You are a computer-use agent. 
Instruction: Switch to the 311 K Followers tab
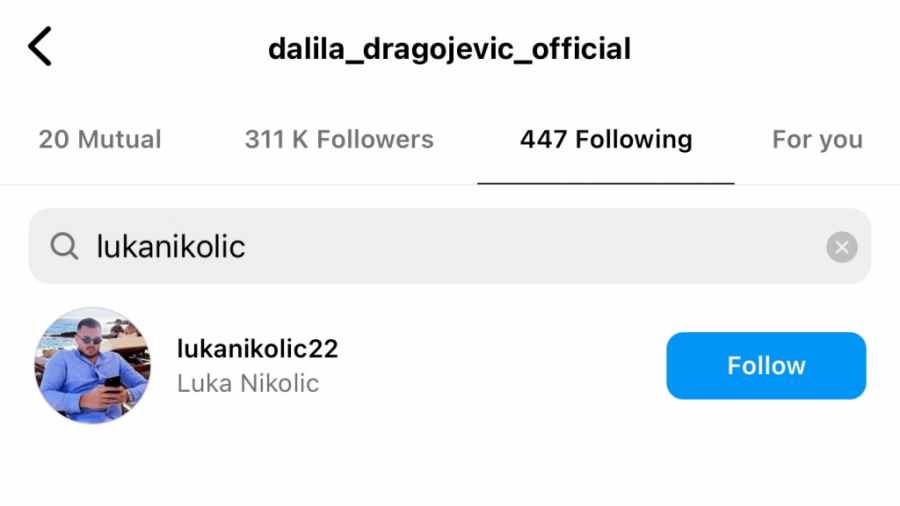pyautogui.click(x=339, y=139)
